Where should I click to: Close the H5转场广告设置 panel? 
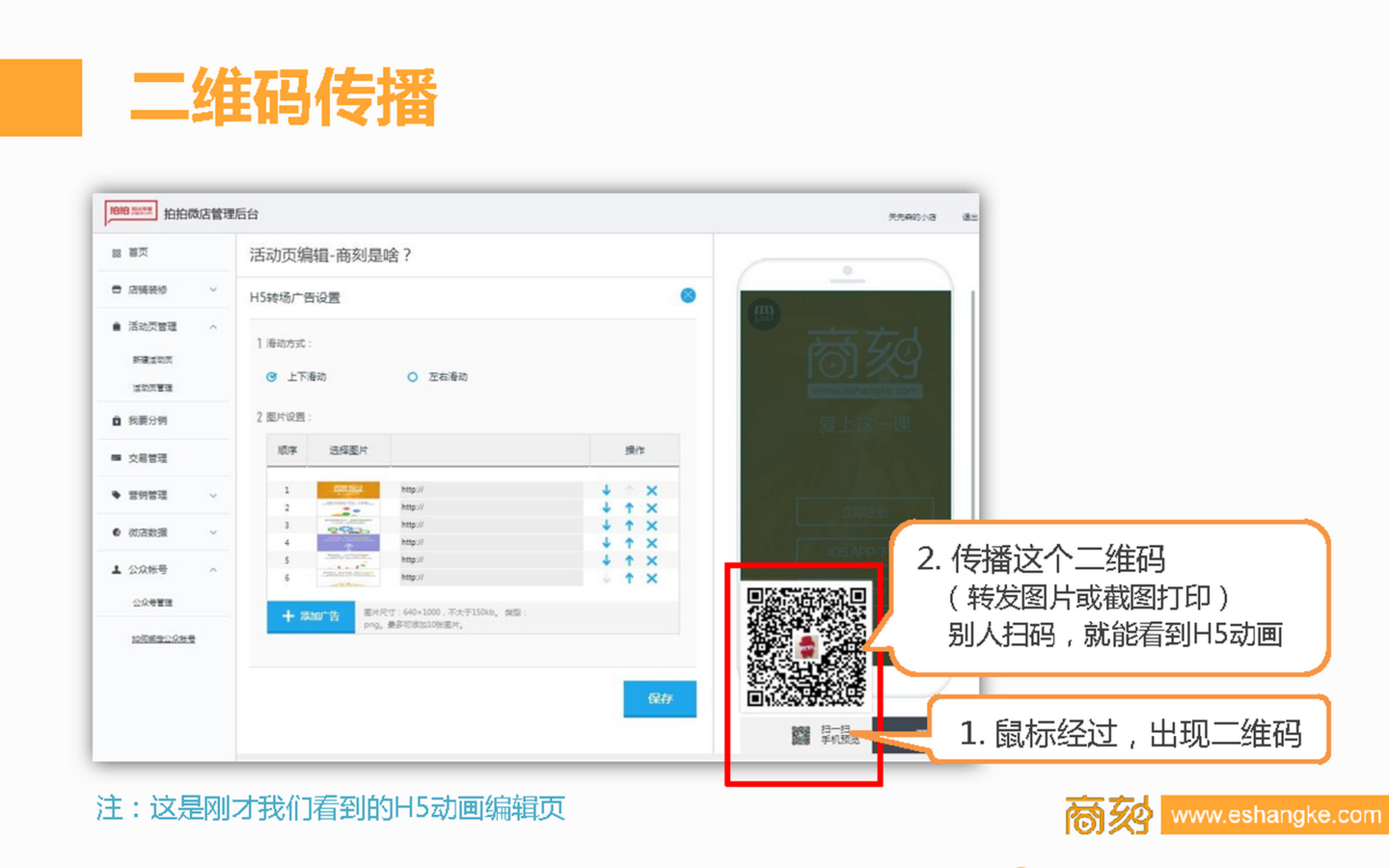click(688, 295)
